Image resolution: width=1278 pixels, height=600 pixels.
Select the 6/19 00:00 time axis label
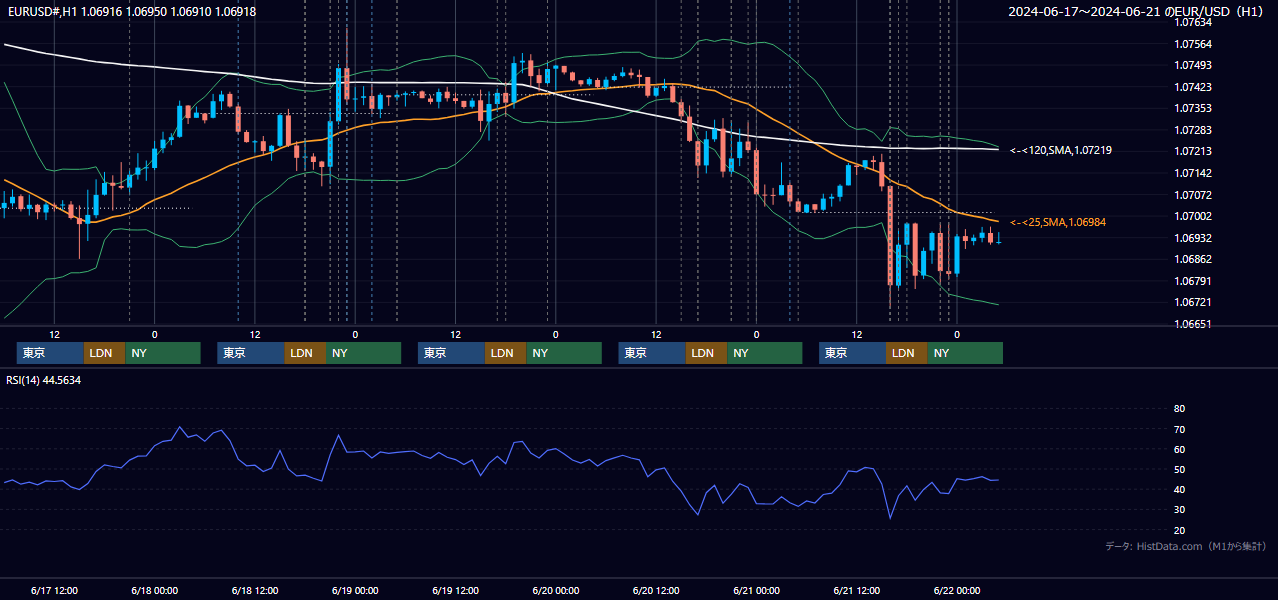point(355,591)
